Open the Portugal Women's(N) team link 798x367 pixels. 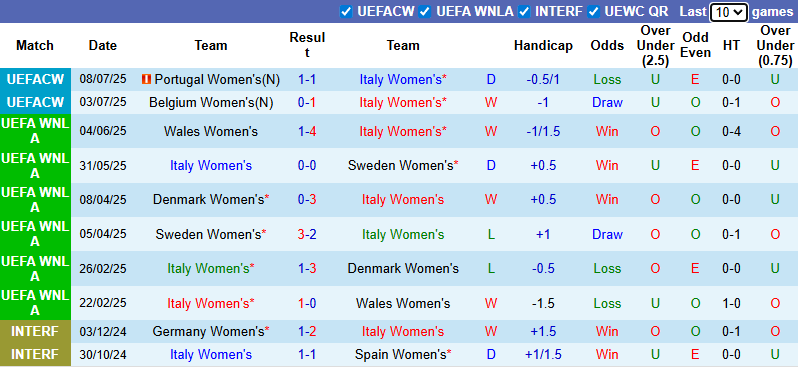click(x=217, y=79)
